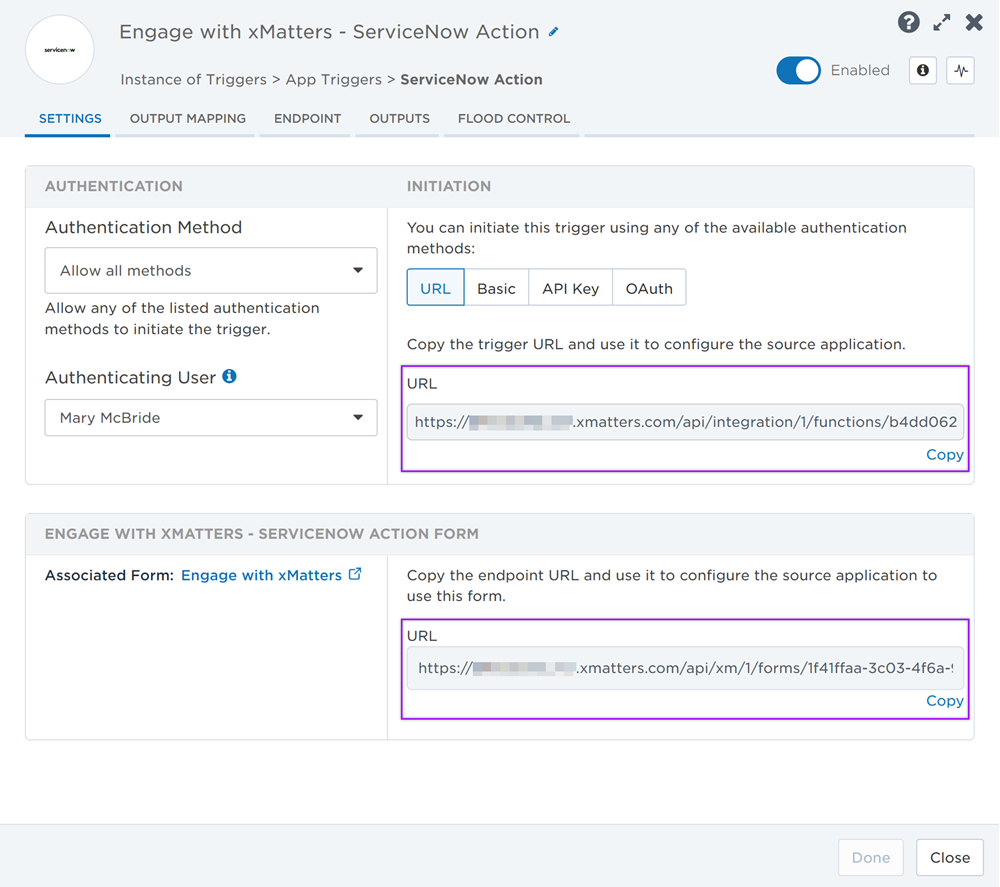This screenshot has width=1000, height=887.
Task: Copy the form endpoint URL
Action: click(945, 701)
